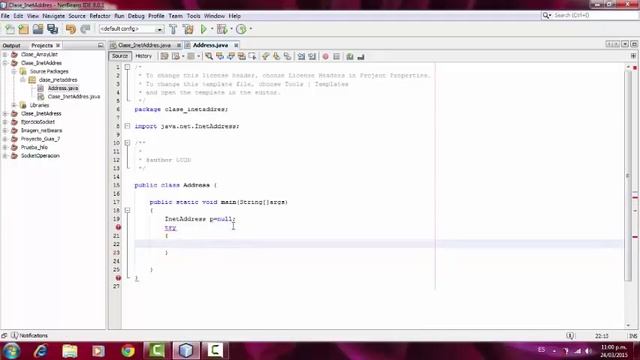Click Find Next Occurrence icon
Screen dimensions: 640x360
(231, 56)
